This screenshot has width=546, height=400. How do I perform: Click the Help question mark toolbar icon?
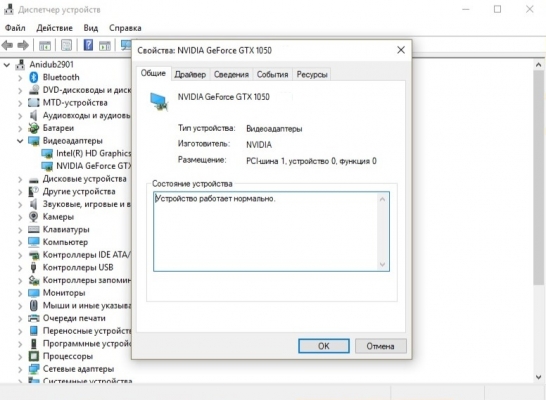click(x=88, y=45)
